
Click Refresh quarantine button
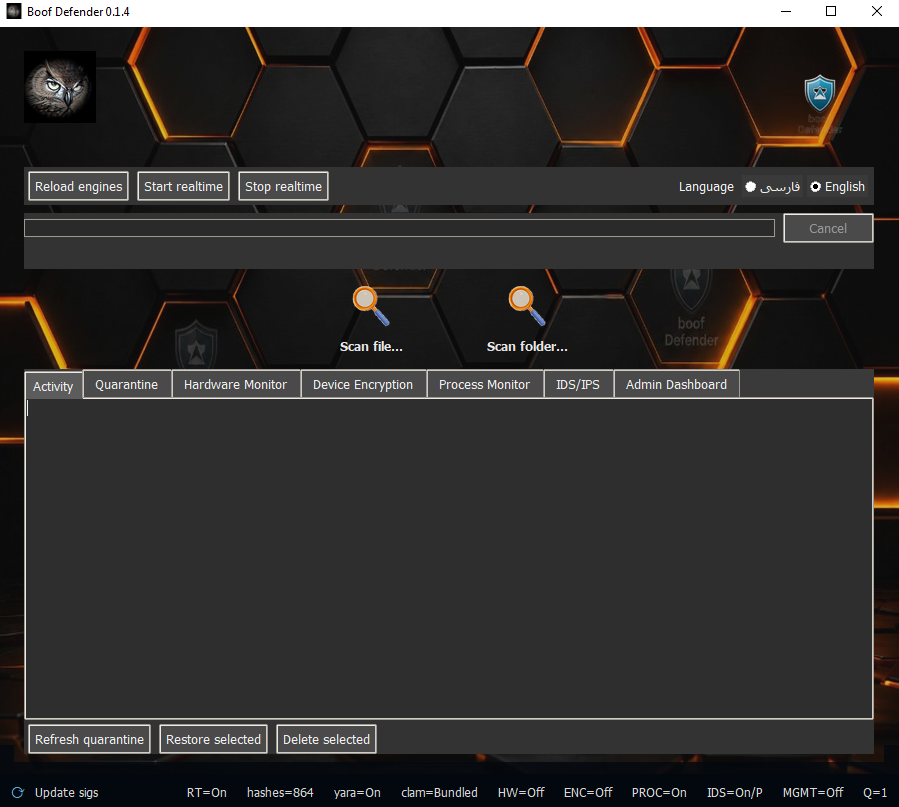point(89,739)
